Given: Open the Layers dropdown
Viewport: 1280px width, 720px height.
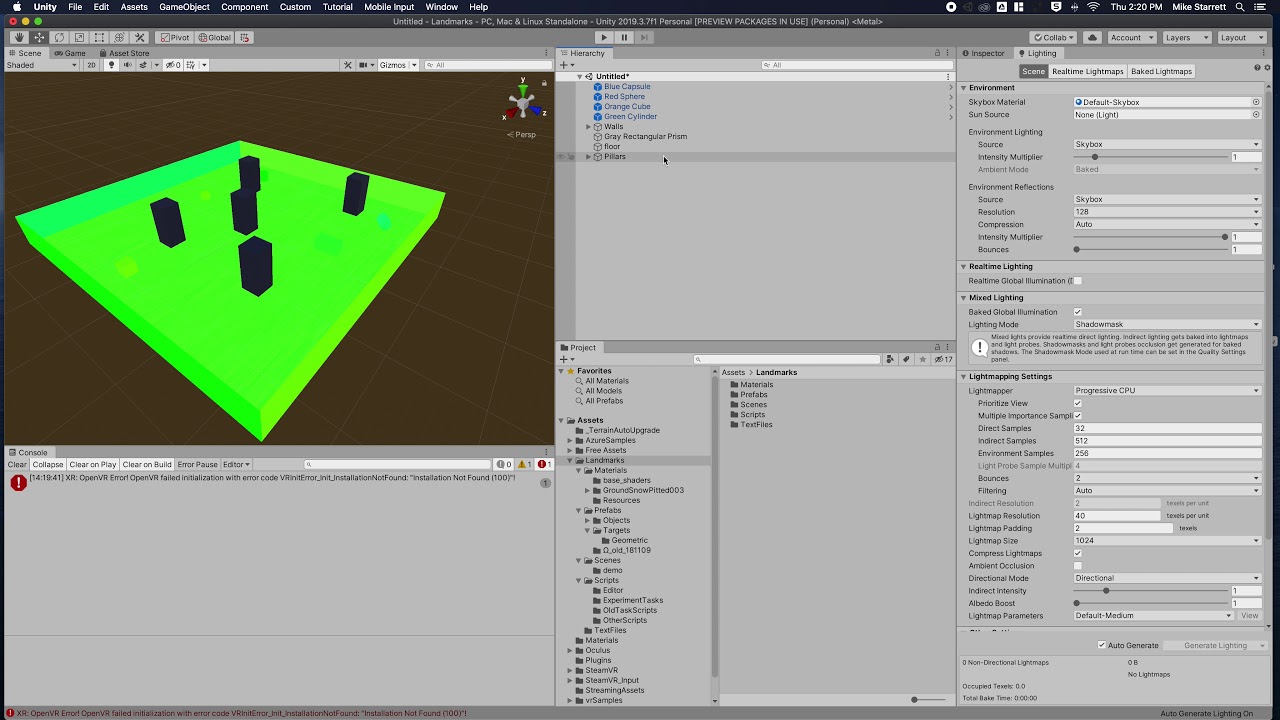Looking at the screenshot, I should pyautogui.click(x=1185, y=38).
